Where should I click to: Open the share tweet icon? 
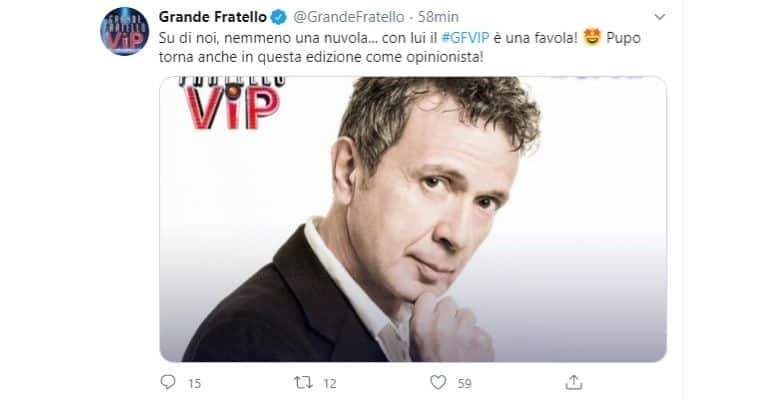[574, 382]
